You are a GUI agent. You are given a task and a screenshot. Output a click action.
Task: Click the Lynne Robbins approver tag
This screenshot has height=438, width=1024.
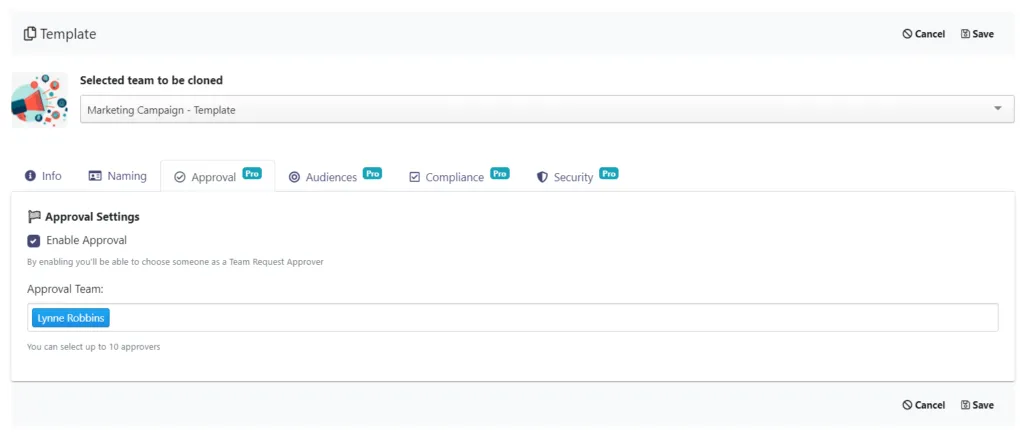tap(71, 318)
